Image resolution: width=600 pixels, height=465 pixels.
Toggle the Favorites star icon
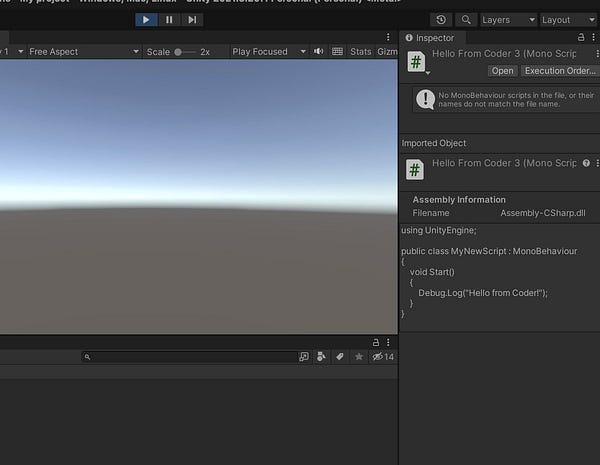tap(359, 357)
